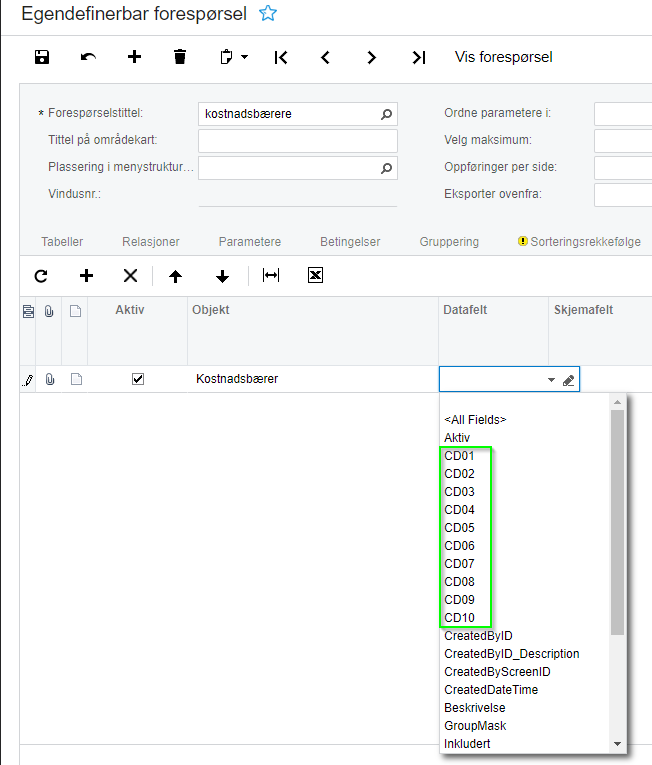The height and width of the screenshot is (765, 652).
Task: Go to the first record
Action: (281, 58)
